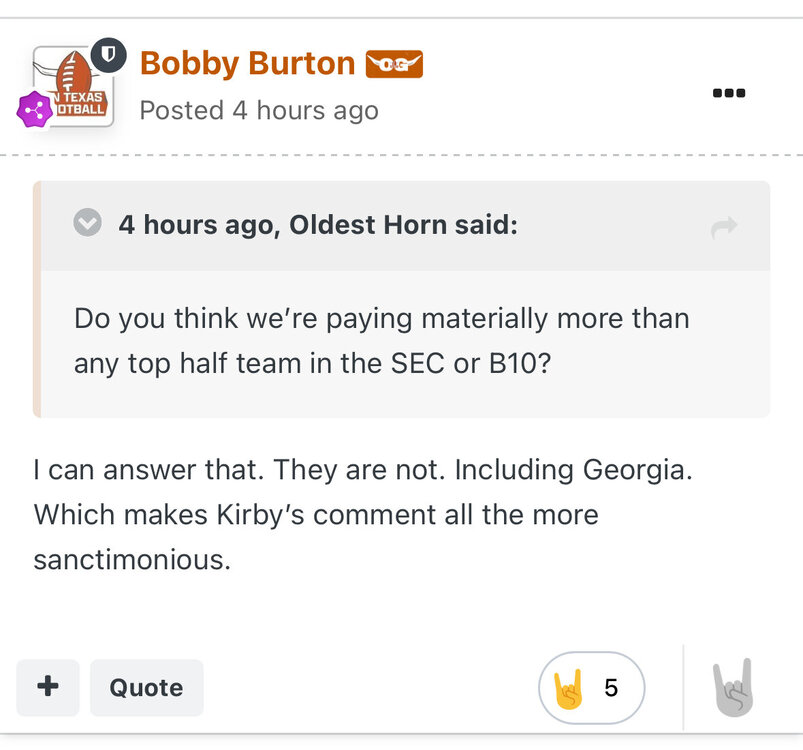
Task: Add post to multiquote with plus button
Action: (47, 687)
